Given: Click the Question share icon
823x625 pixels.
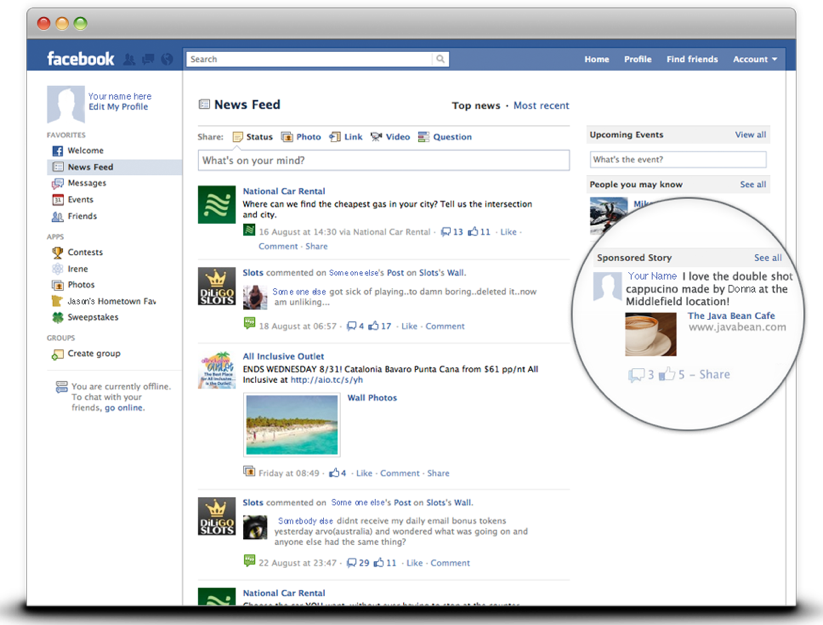Looking at the screenshot, I should [424, 137].
